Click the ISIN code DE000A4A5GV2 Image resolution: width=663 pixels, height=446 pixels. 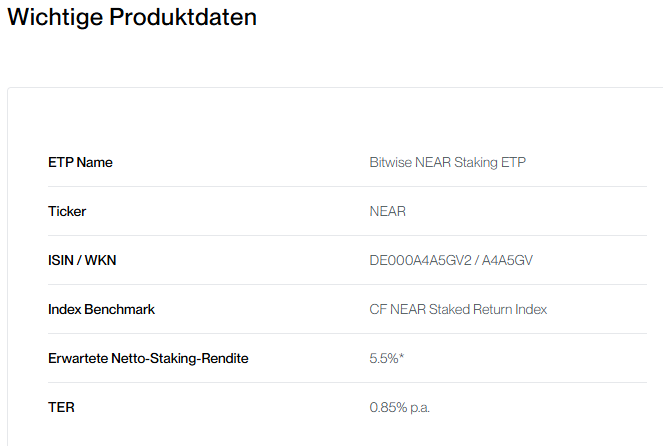point(419,260)
